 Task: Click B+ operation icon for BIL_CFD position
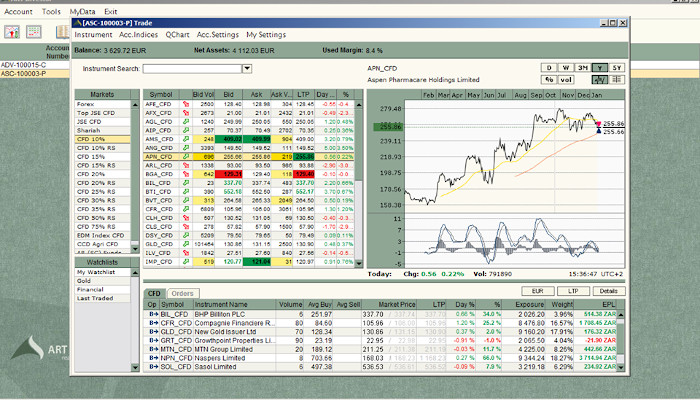click(153, 313)
